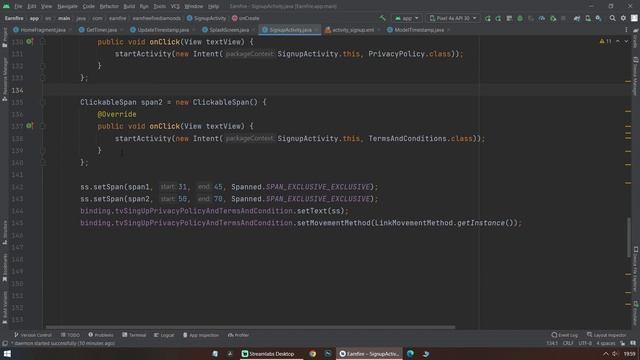640x360 pixels.
Task: Open the Logcat tool window
Action: 164,335
